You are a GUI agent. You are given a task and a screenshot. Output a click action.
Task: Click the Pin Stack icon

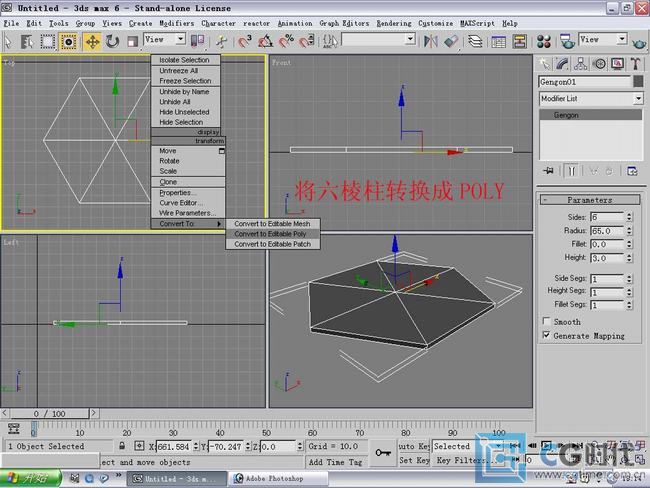coord(548,171)
